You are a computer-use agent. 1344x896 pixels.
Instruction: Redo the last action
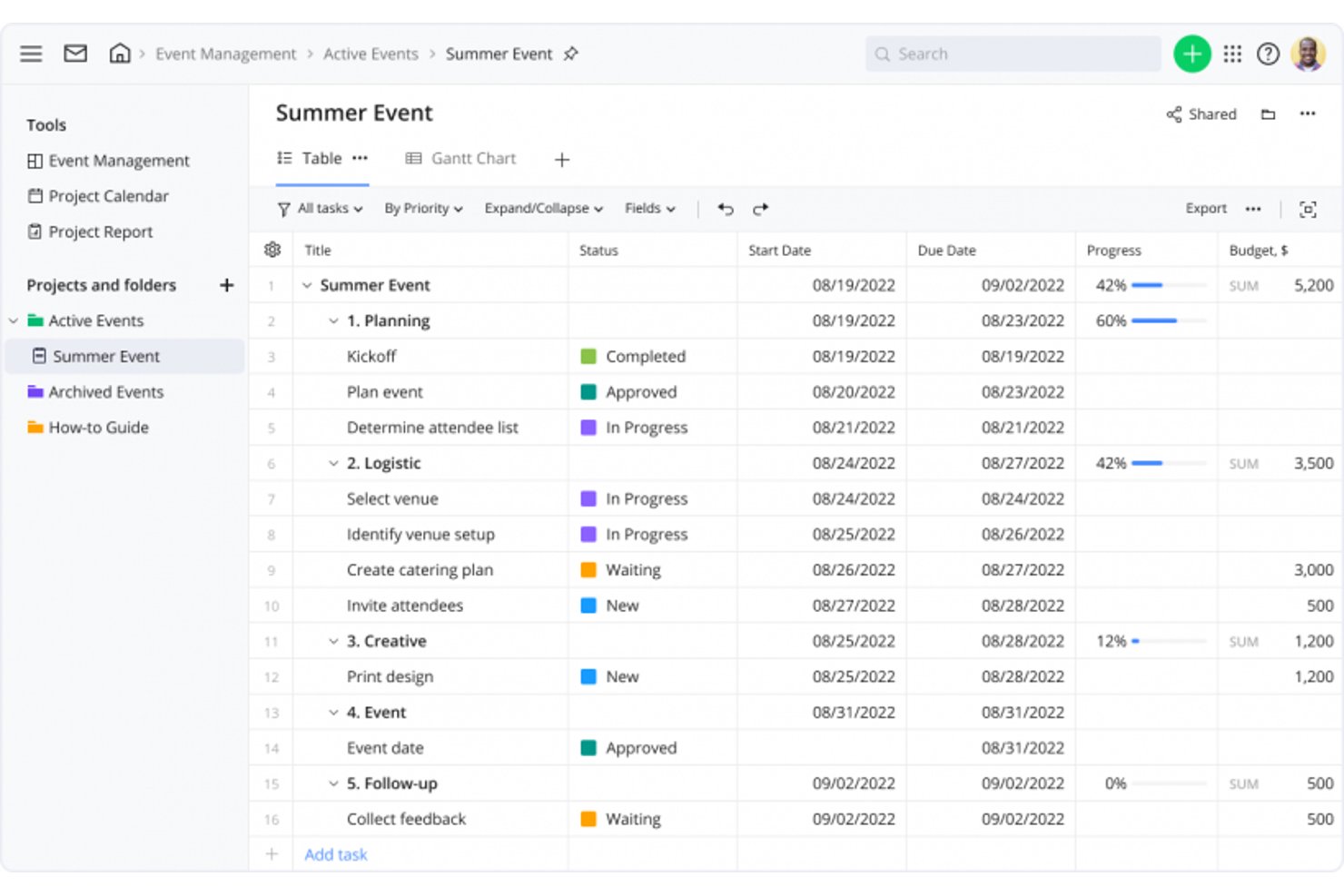(760, 209)
